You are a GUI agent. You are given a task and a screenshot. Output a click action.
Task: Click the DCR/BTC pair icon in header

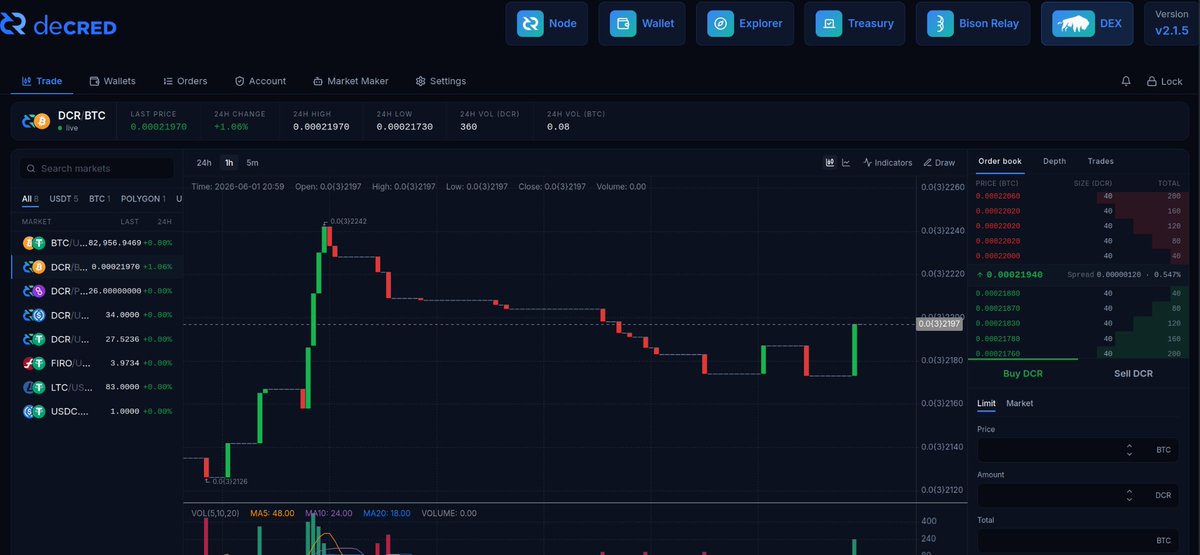tap(36, 121)
